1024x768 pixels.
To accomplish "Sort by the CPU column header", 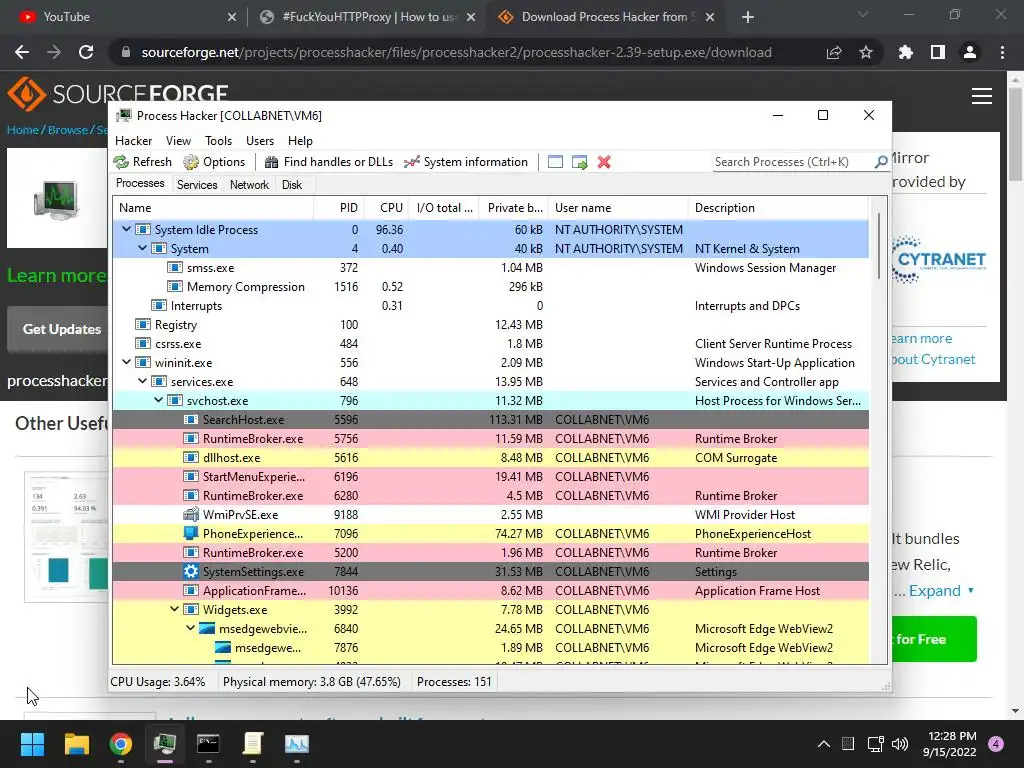I will click(386, 208).
